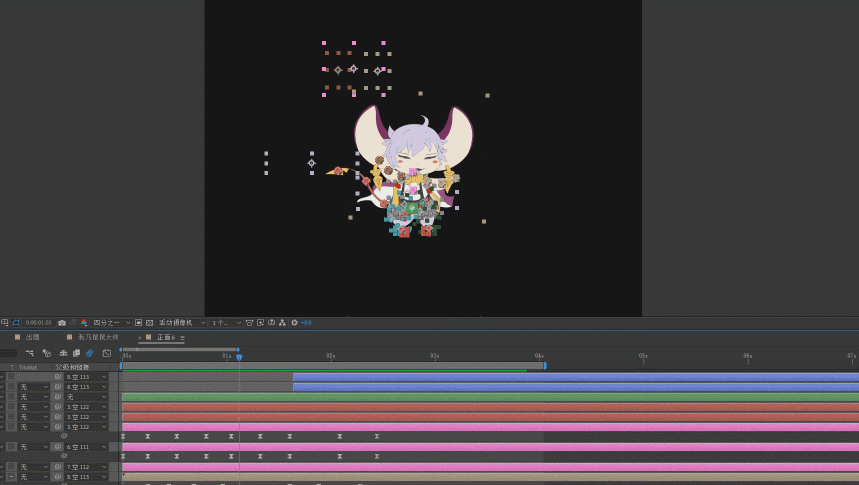Image resolution: width=859 pixels, height=485 pixels.
Task: Open the 8.空 113 parent dropdown in bottom row
Action: point(86,477)
